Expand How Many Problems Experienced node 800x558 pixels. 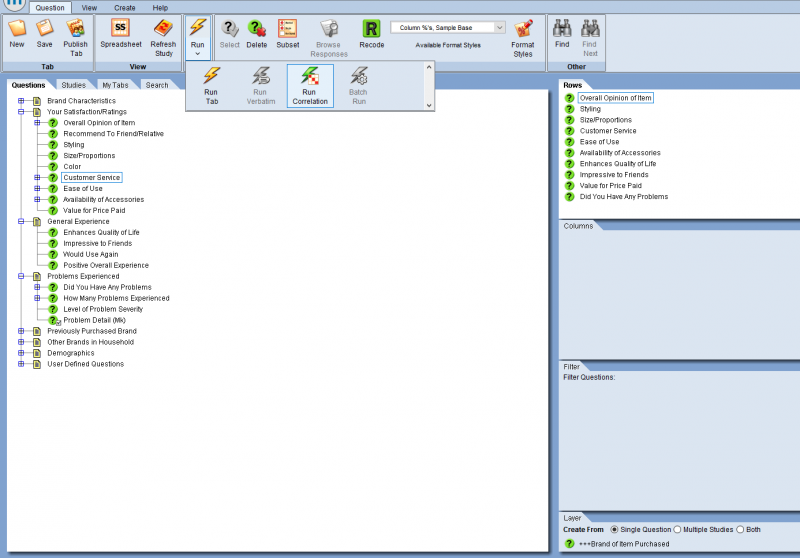[x=37, y=298]
